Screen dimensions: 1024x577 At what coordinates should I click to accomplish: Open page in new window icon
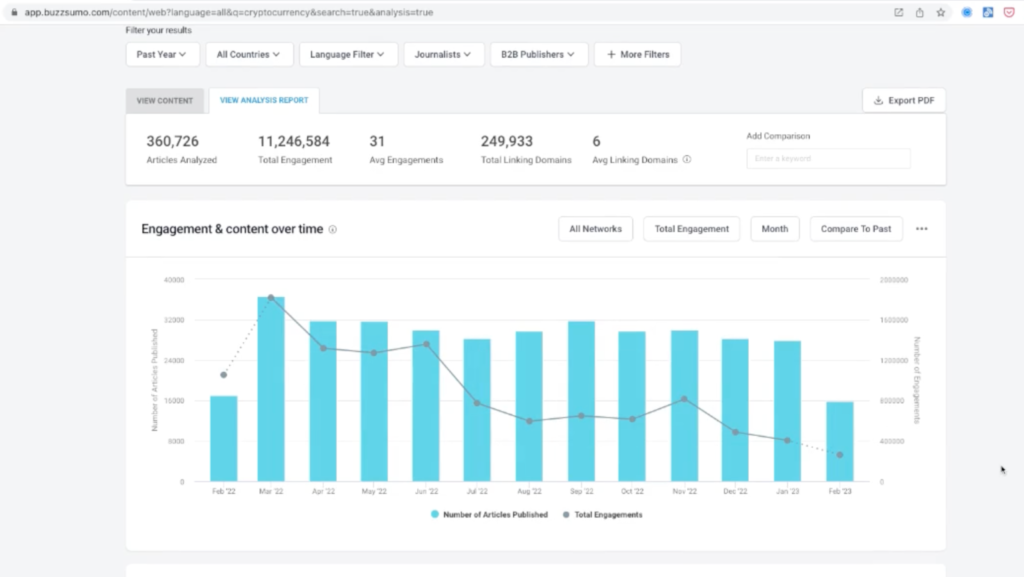coord(899,12)
